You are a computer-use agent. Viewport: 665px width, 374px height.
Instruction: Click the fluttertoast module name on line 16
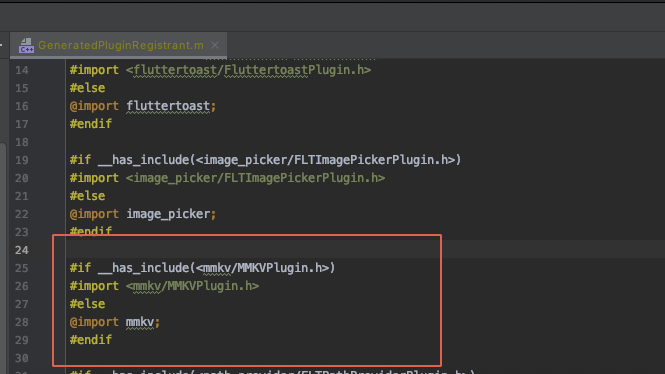click(168, 106)
